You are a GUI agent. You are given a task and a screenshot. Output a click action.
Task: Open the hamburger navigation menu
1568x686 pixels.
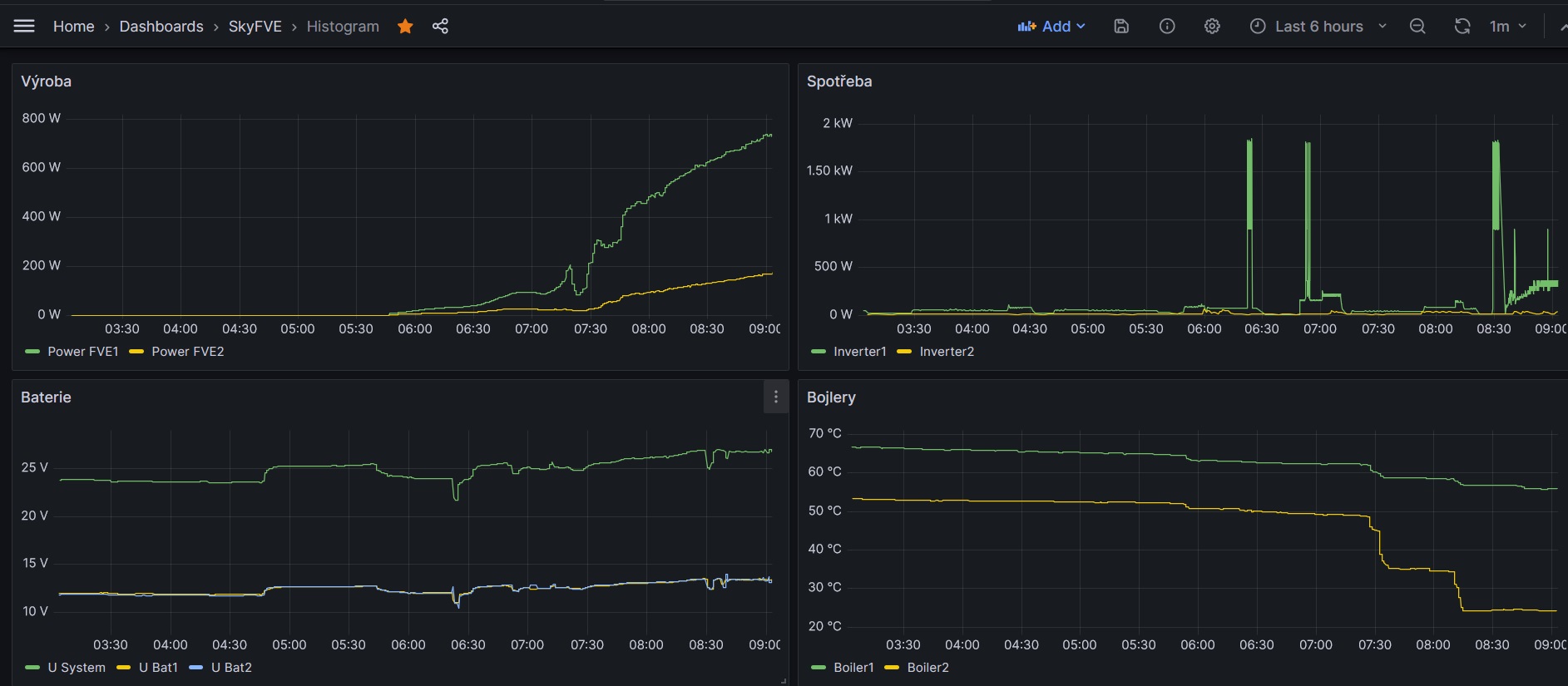pos(24,27)
